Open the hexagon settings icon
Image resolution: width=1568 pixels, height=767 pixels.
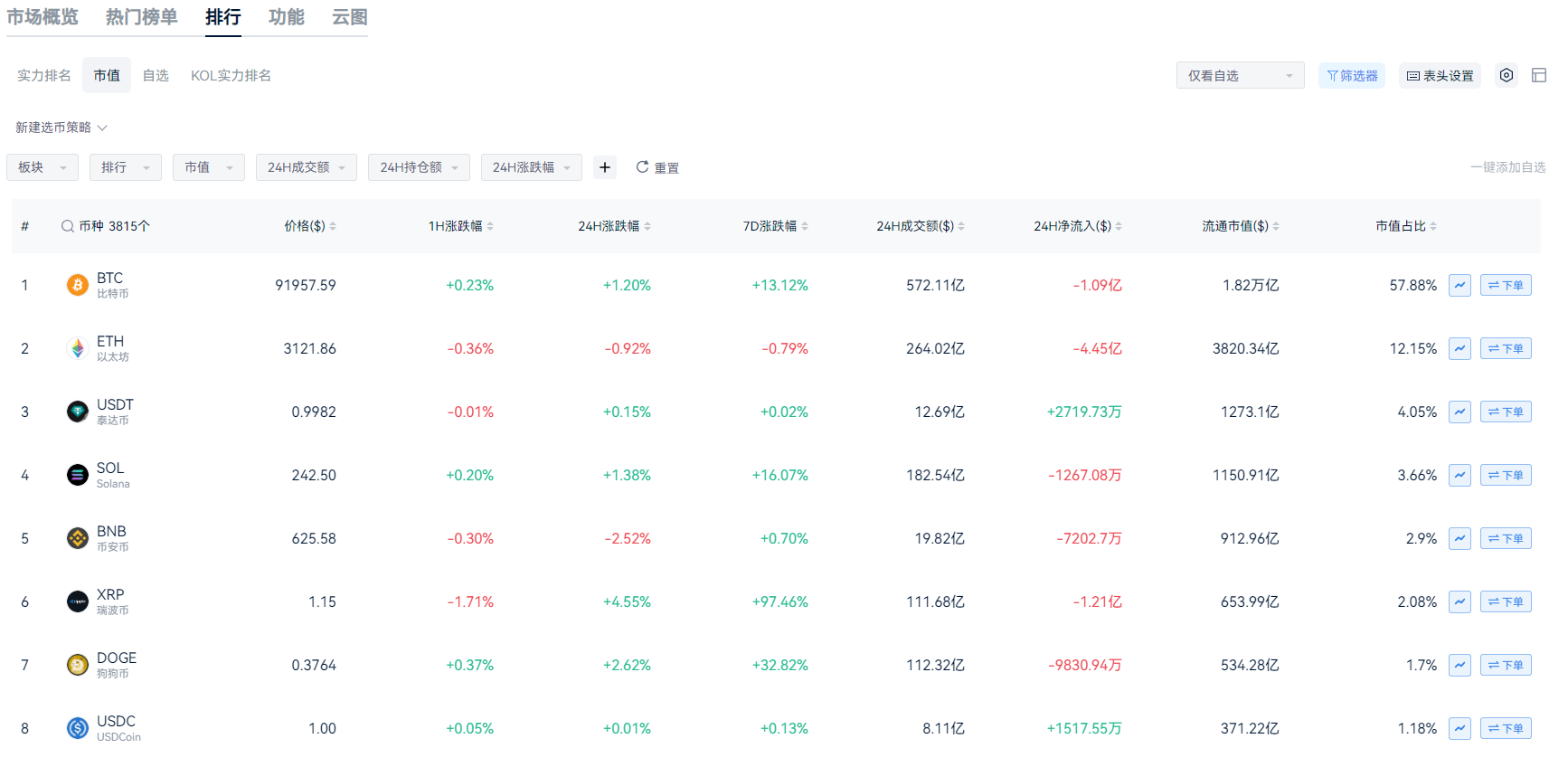click(x=1507, y=75)
